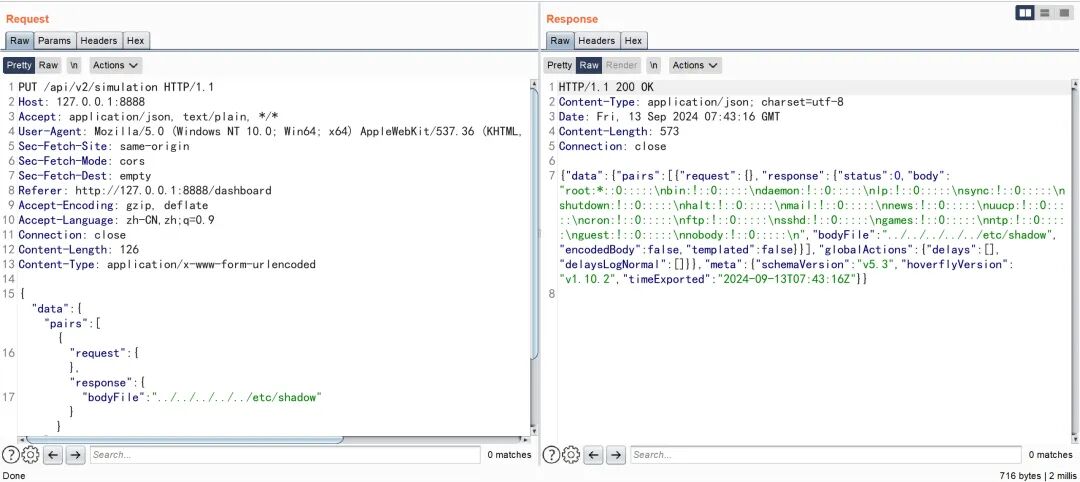This screenshot has width=1080, height=482.
Task: Click the "716 bytes | 2 millis" status text
Action: coord(1036,476)
